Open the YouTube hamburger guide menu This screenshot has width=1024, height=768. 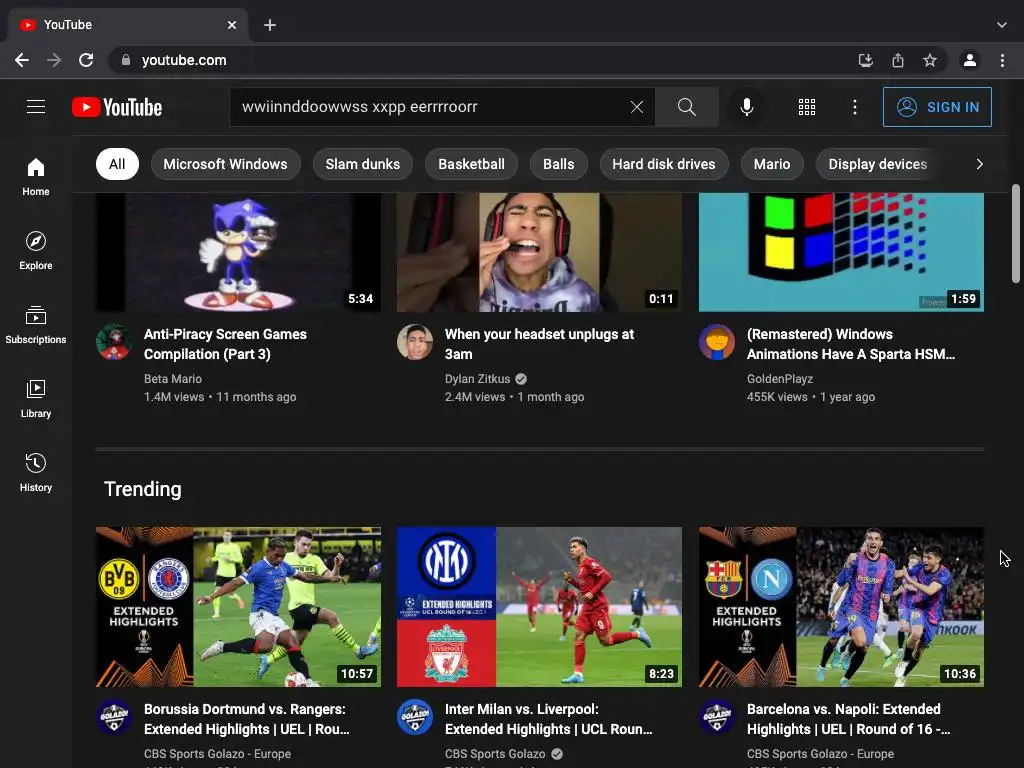pos(36,106)
